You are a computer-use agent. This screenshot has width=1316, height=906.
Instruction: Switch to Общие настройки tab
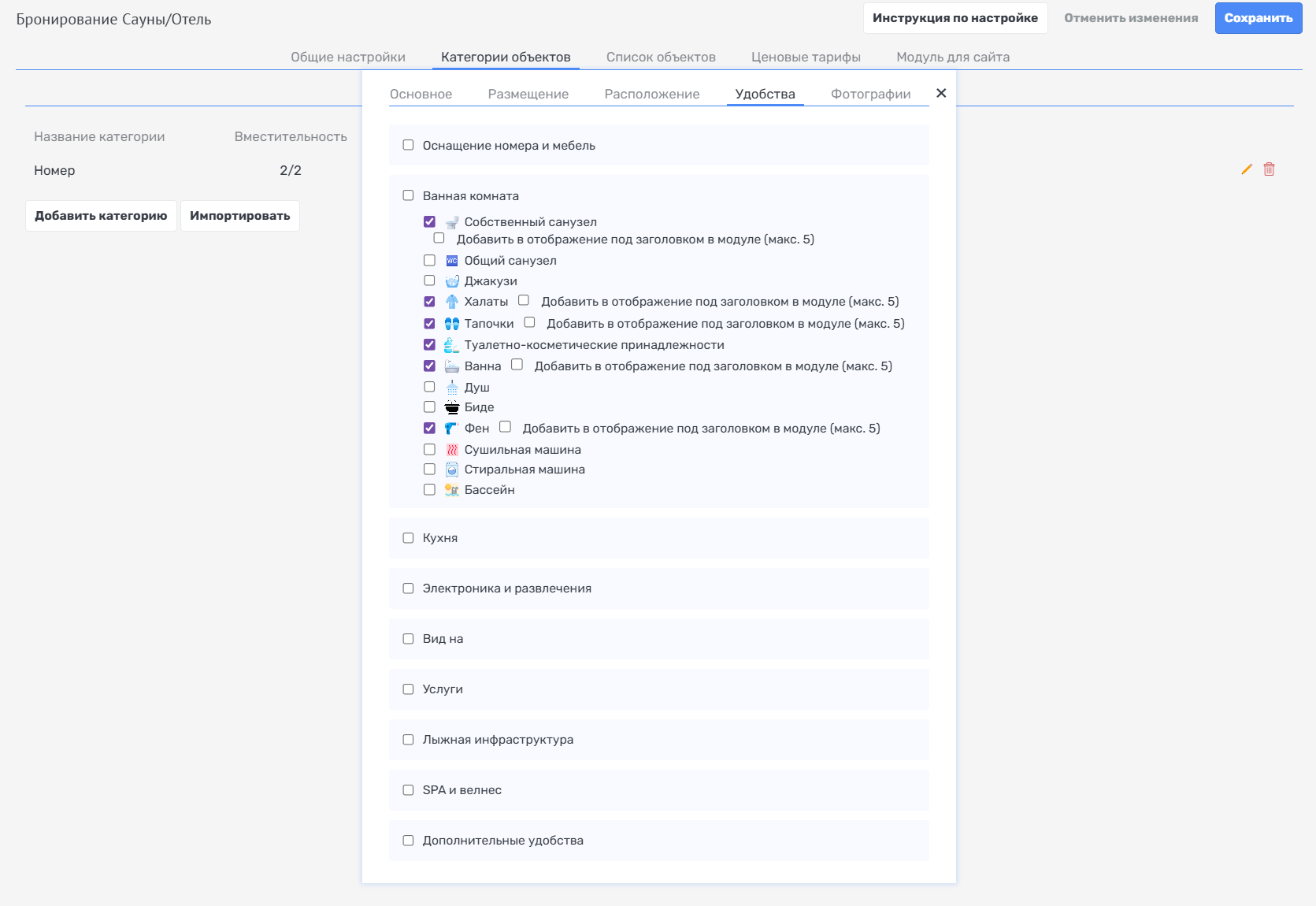pos(348,58)
